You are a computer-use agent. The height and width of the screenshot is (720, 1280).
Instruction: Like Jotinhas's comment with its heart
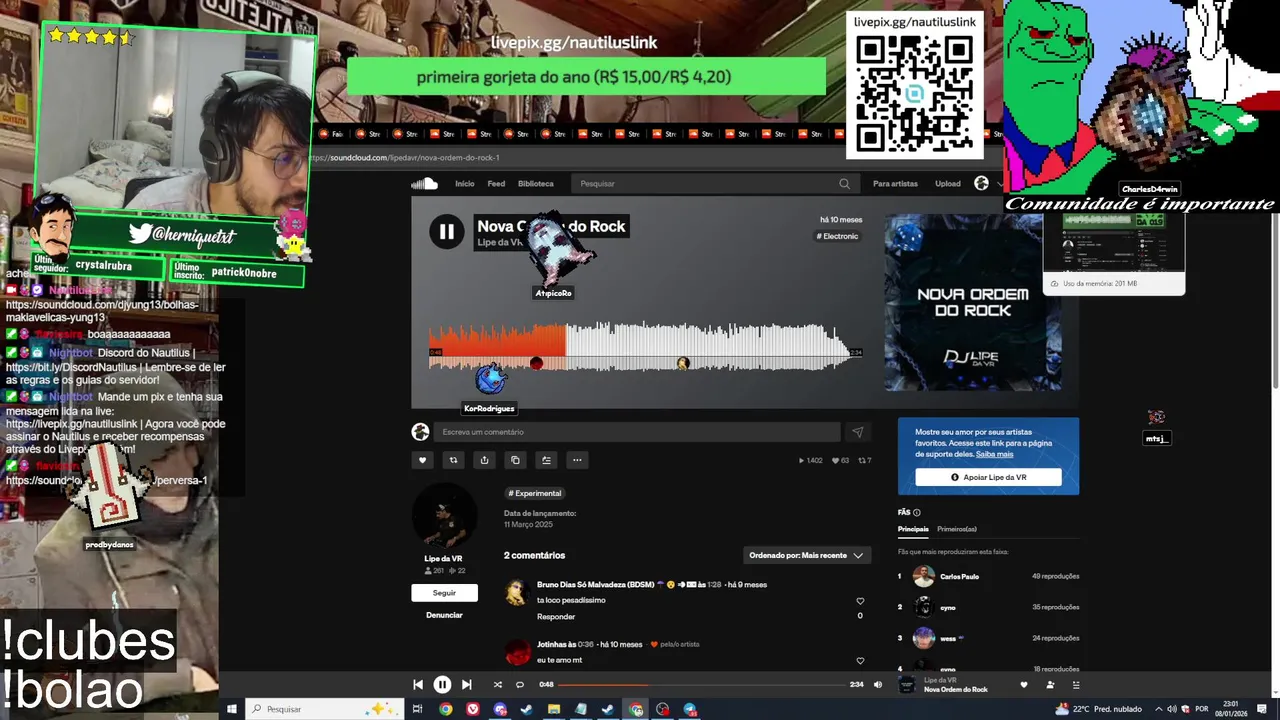860,660
